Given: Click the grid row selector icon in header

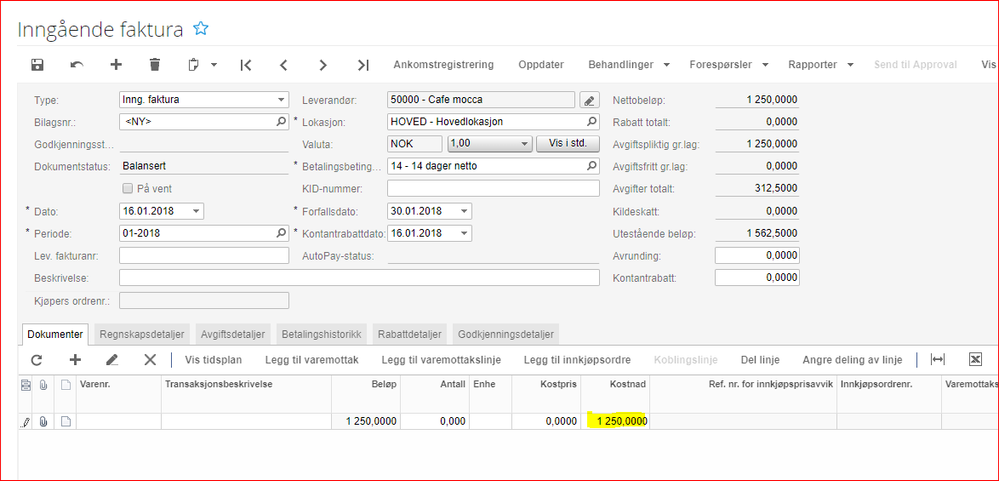Looking at the screenshot, I should 25,385.
